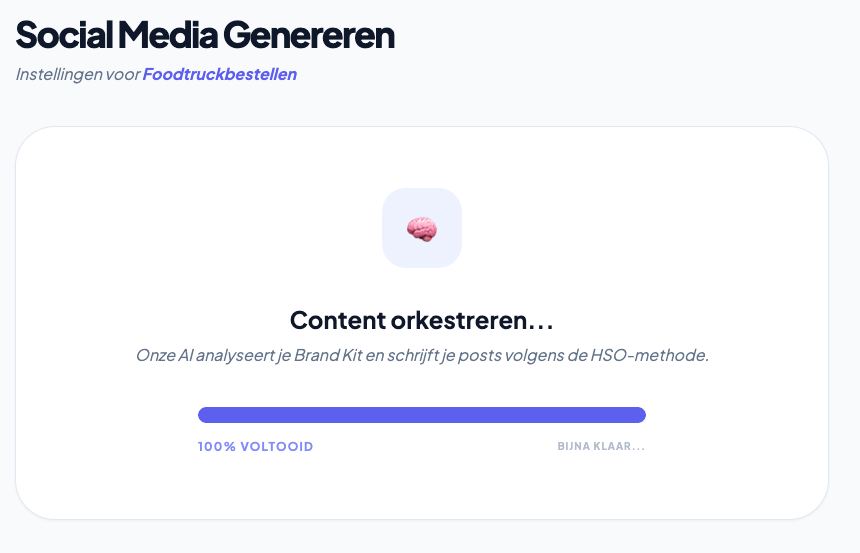The image size is (860, 553).
Task: Click the "Instellingen voor" subtitle text
Action: 77,74
